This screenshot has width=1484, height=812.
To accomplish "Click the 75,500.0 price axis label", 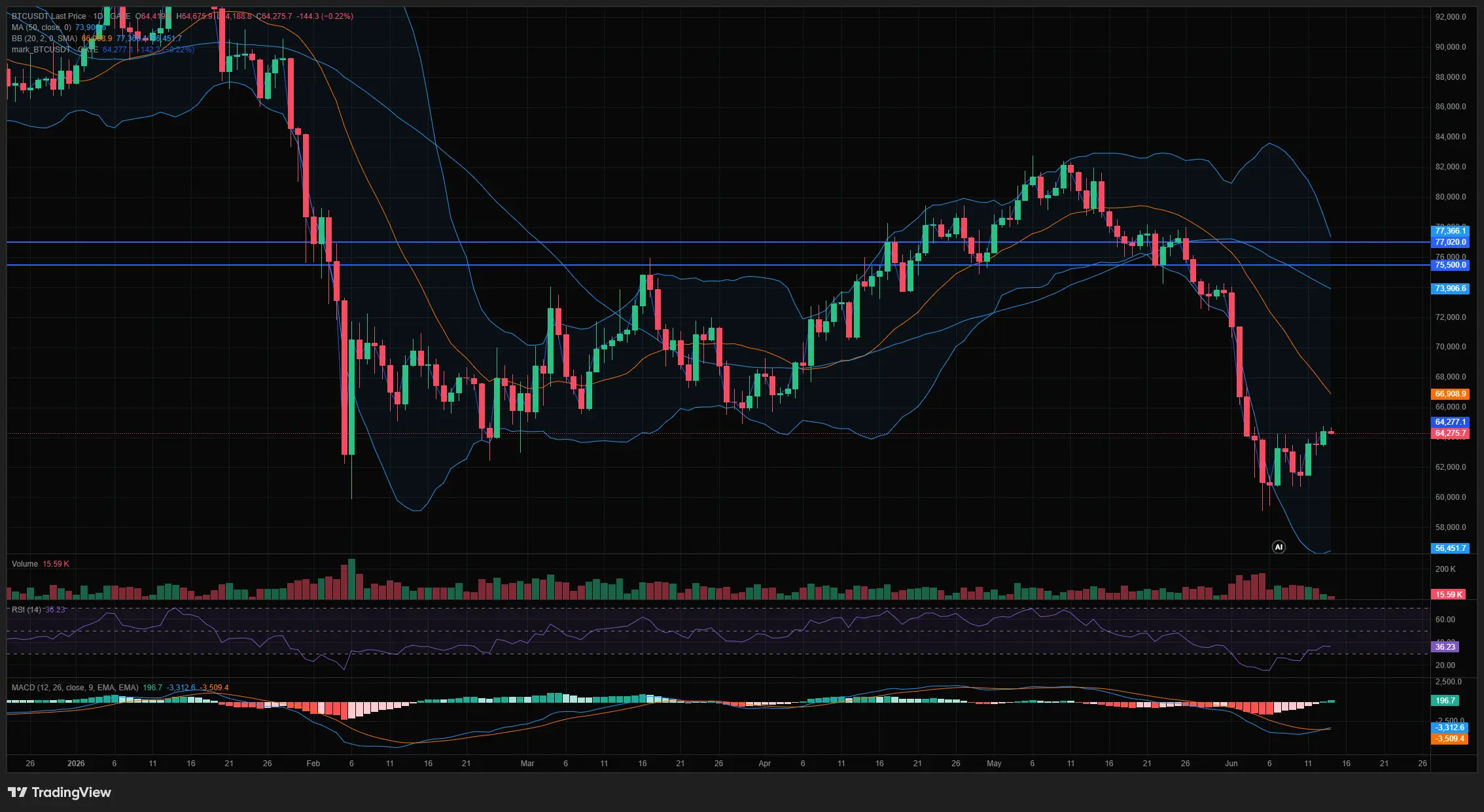I will point(1450,265).
